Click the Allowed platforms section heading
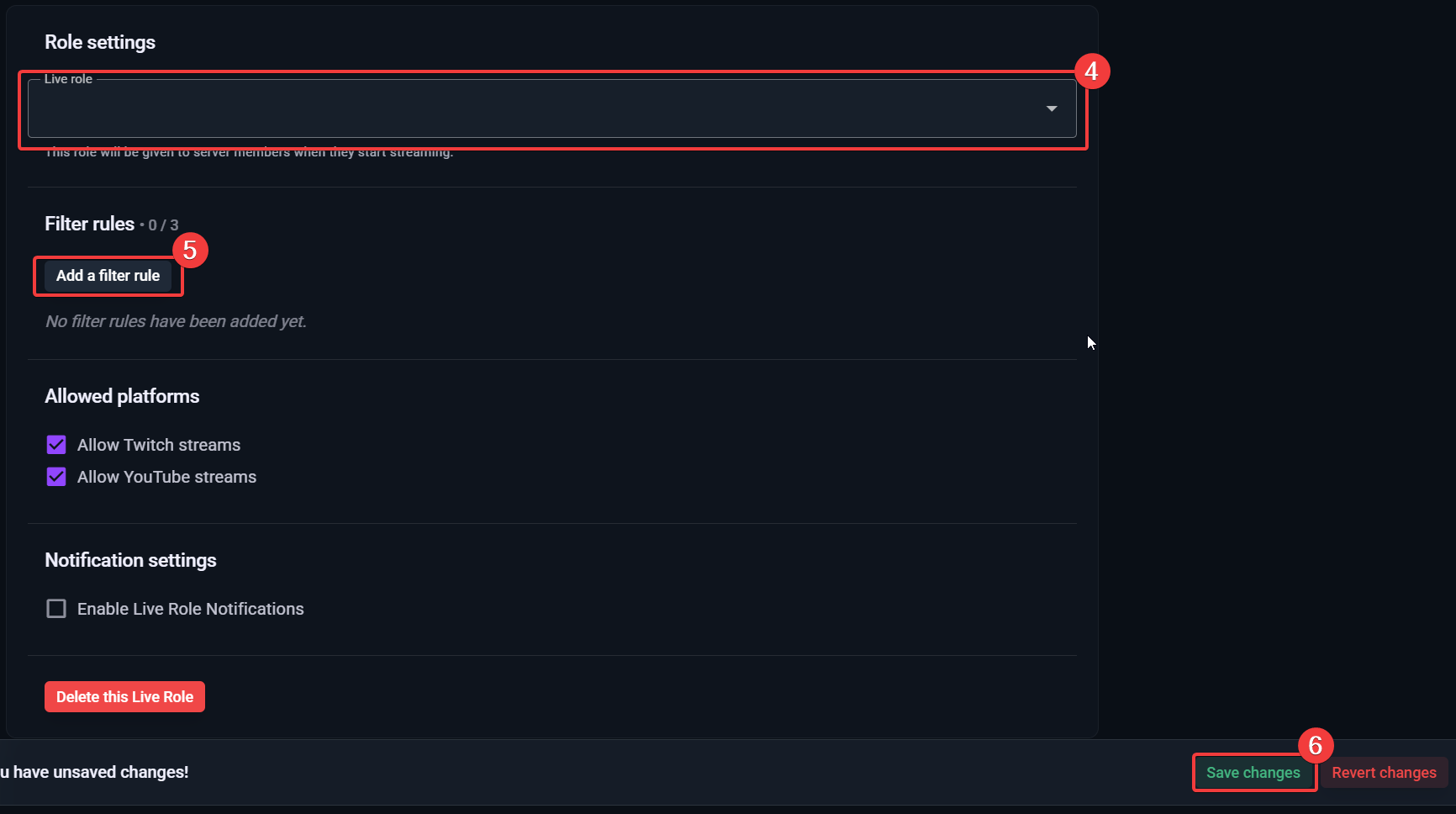This screenshot has height=814, width=1456. [x=122, y=396]
